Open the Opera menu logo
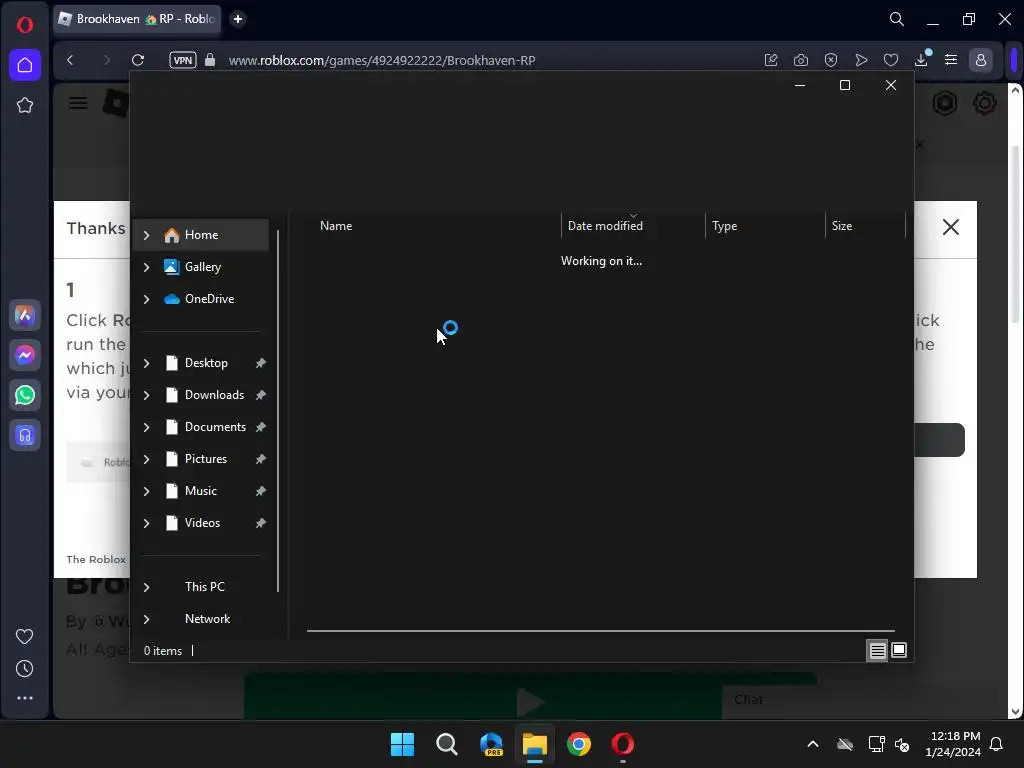The height and width of the screenshot is (768, 1024). pos(25,25)
